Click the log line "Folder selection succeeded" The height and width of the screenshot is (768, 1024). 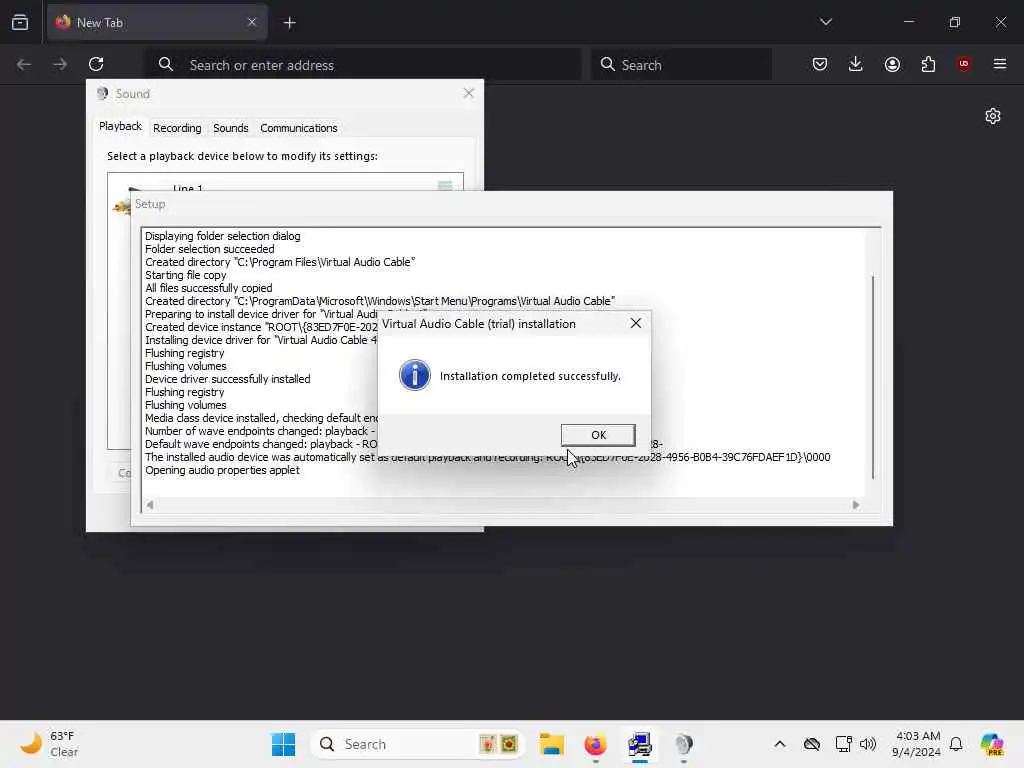210,249
